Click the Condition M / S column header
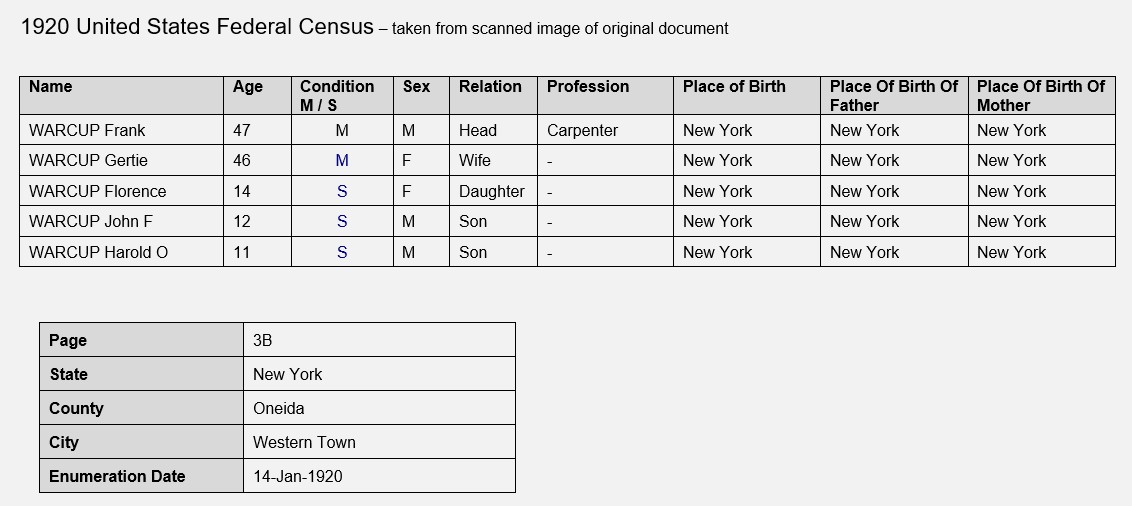Image resolution: width=1132 pixels, height=506 pixels. point(342,95)
